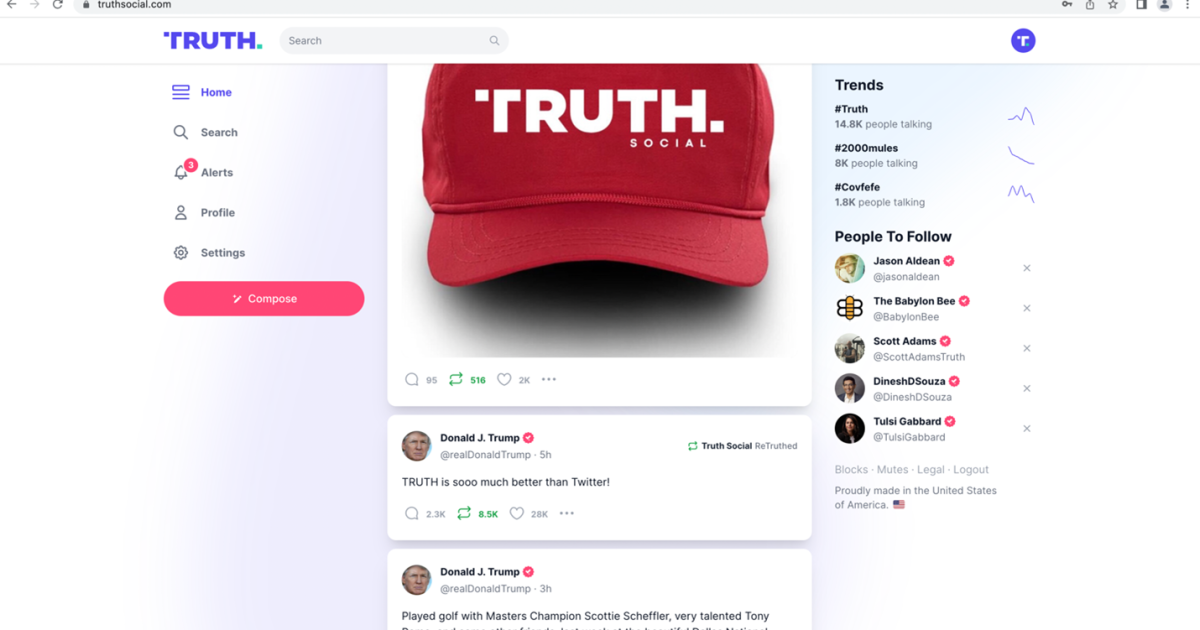Bookmark this page with the star icon
The width and height of the screenshot is (1200, 630).
[1113, 5]
